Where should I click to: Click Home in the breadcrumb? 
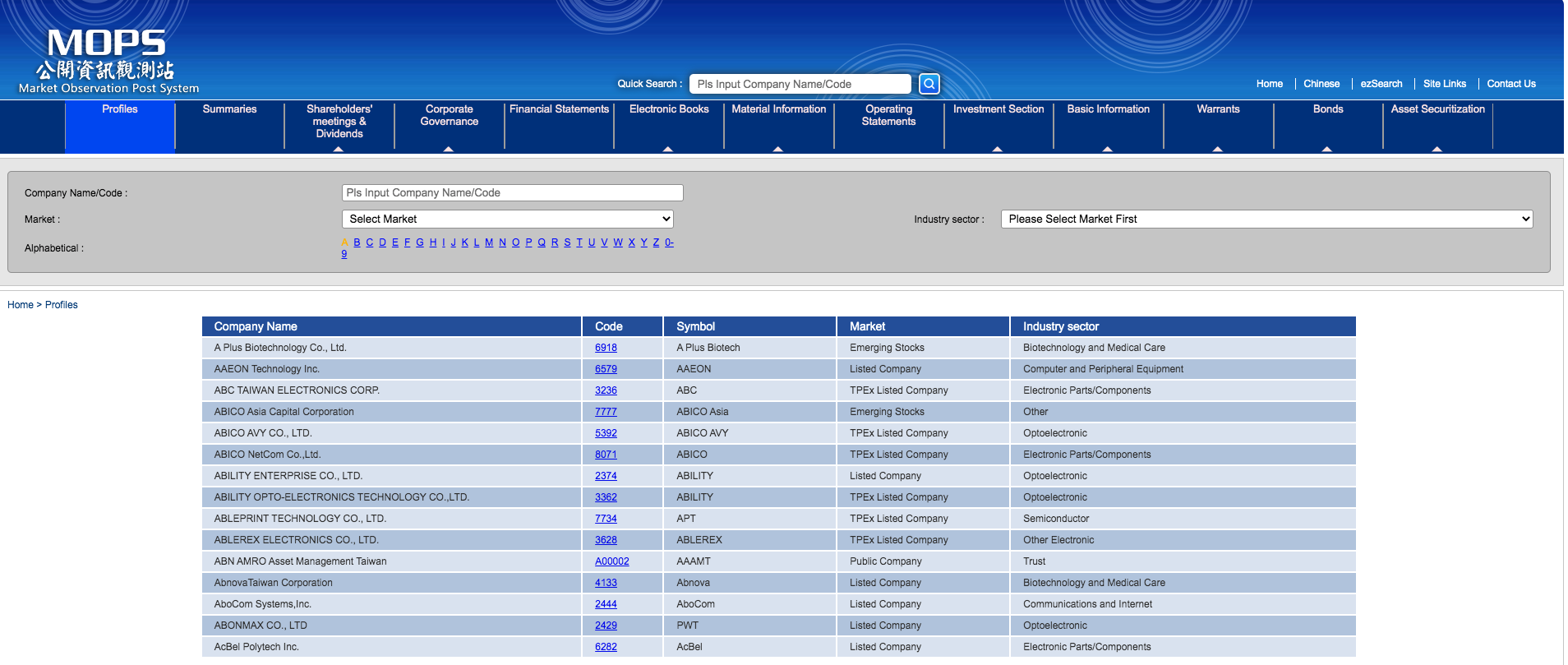(21, 305)
